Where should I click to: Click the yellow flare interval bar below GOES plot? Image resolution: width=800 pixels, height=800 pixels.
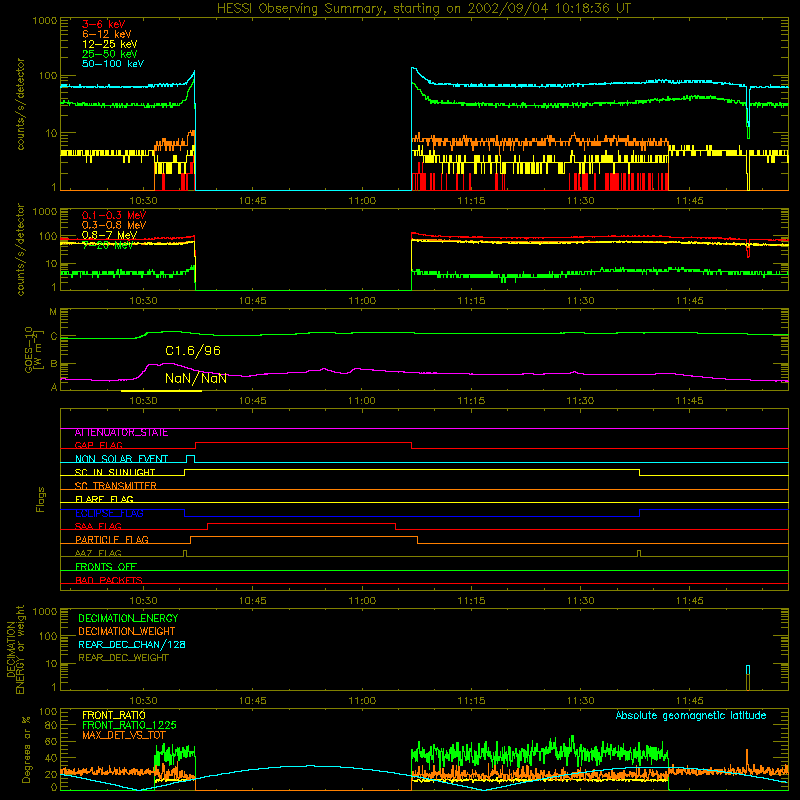161,391
